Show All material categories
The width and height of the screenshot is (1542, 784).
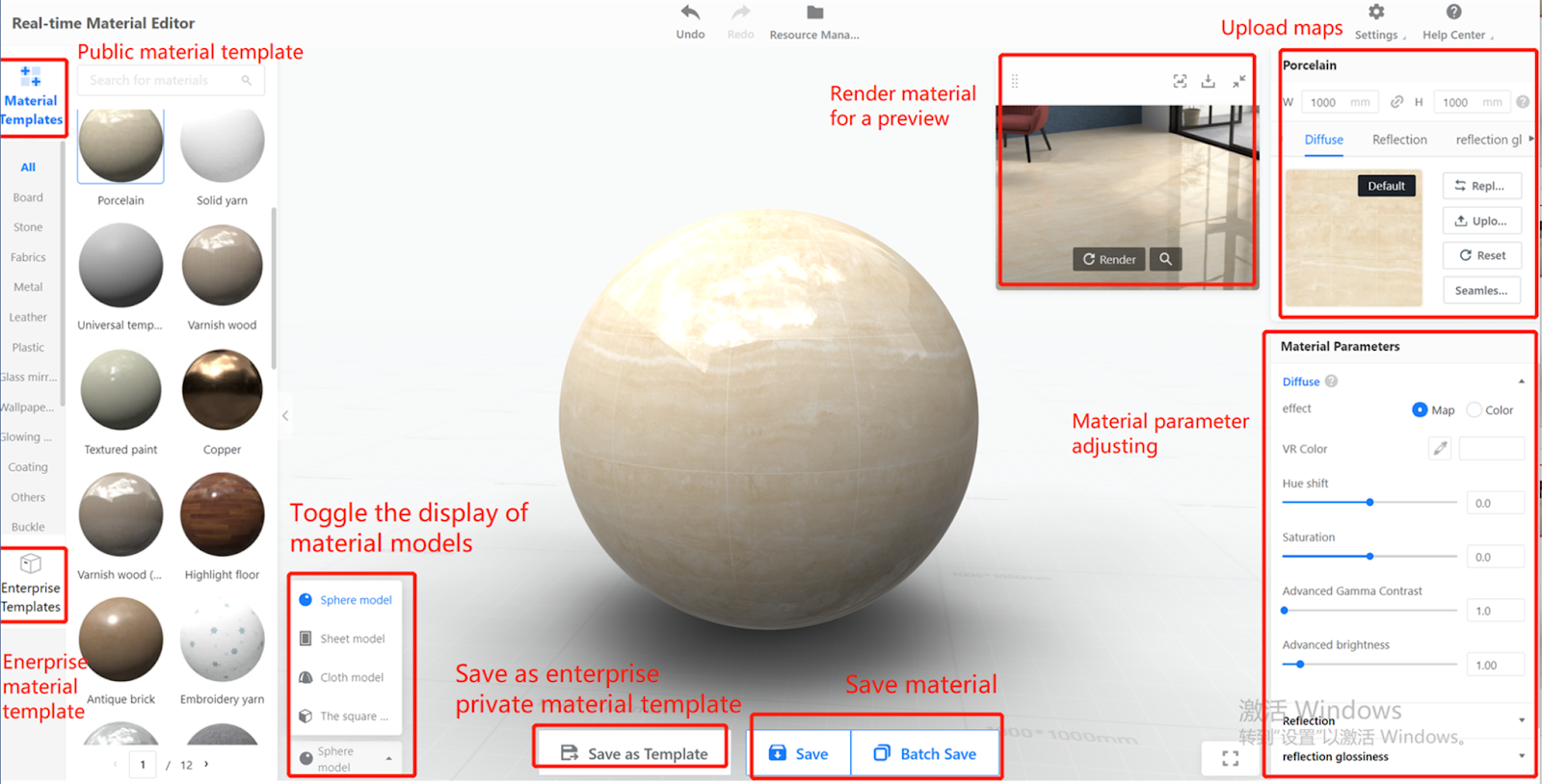28,167
